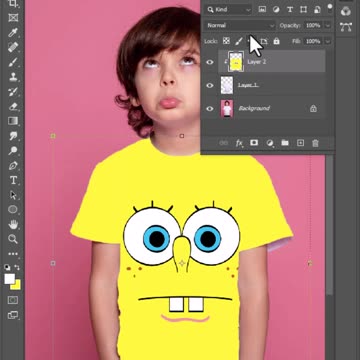
Task: Add a layer style with fx button
Action: pos(239,143)
